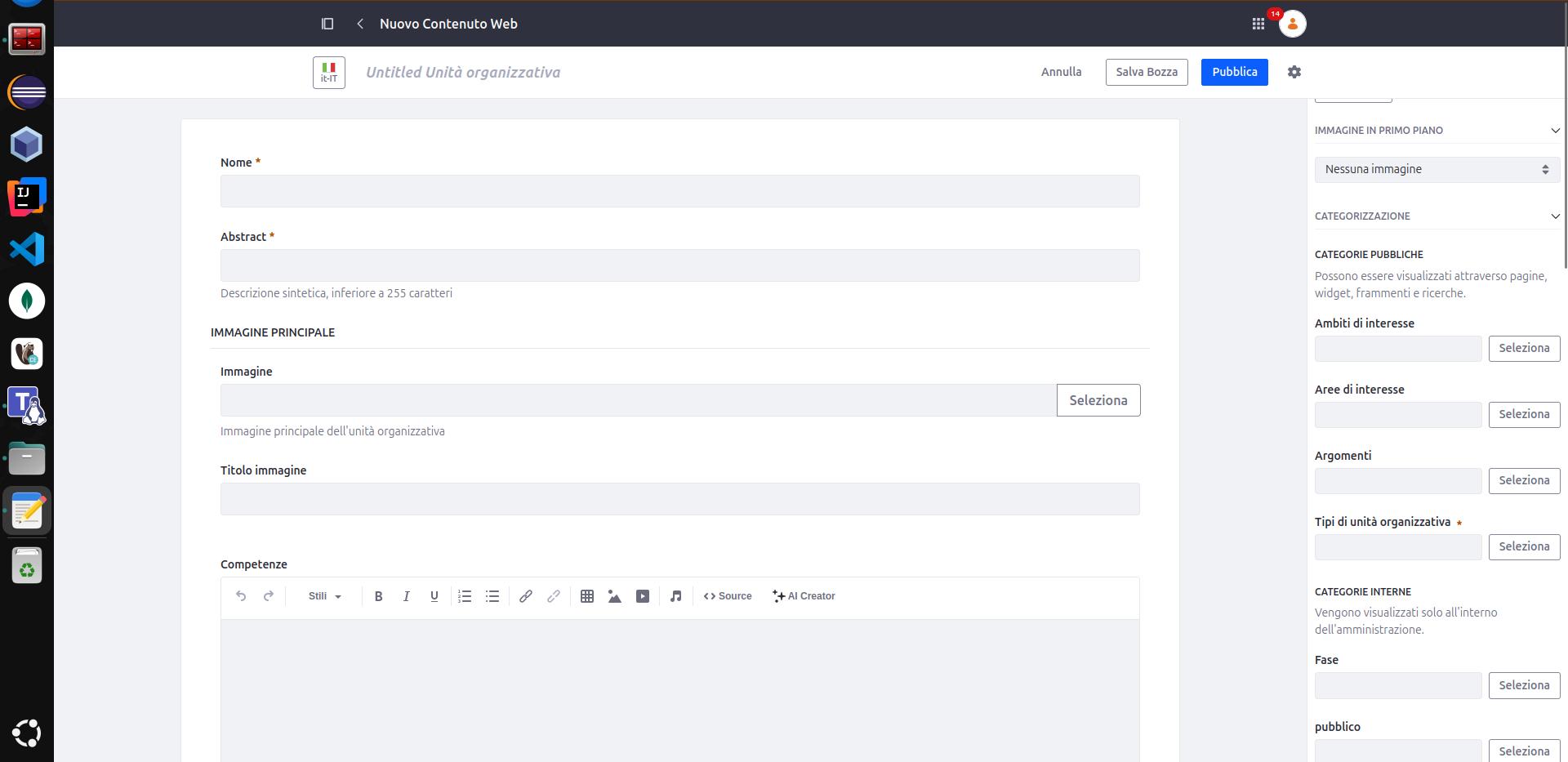Toggle the sidebar panel icon
1568x762 pixels.
pos(327,24)
